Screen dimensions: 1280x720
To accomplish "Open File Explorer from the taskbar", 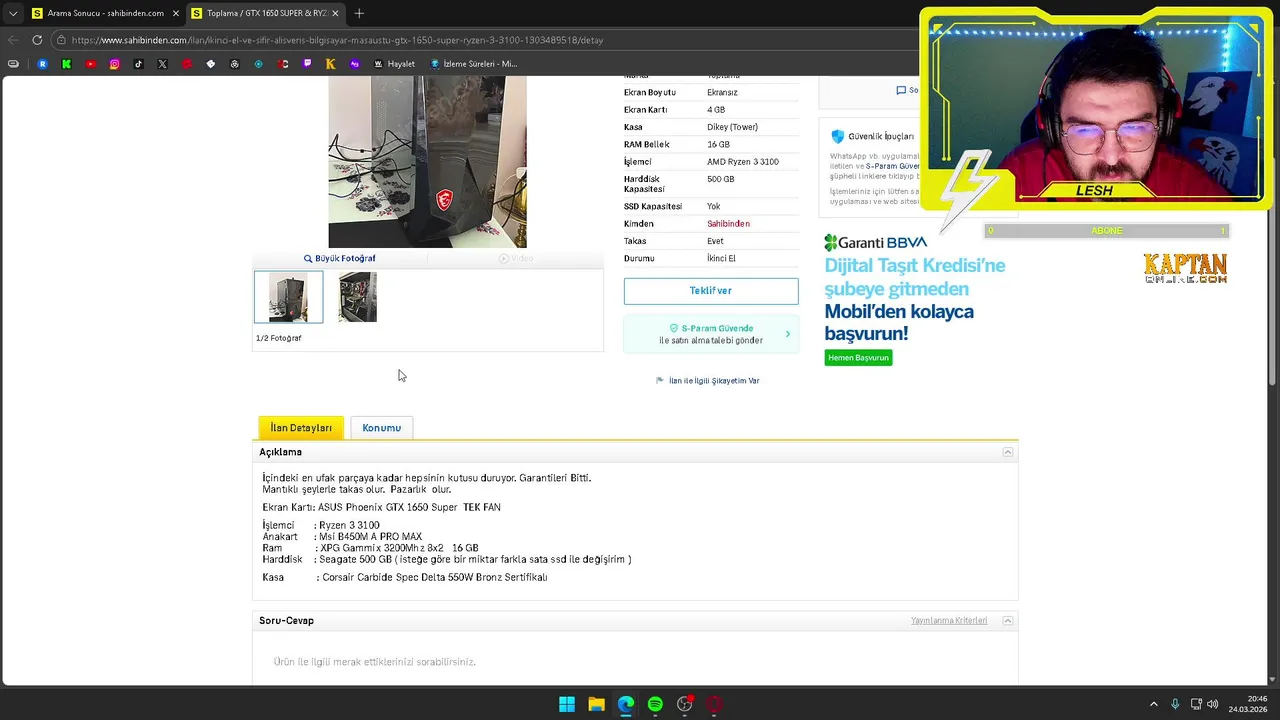I will pyautogui.click(x=596, y=704).
